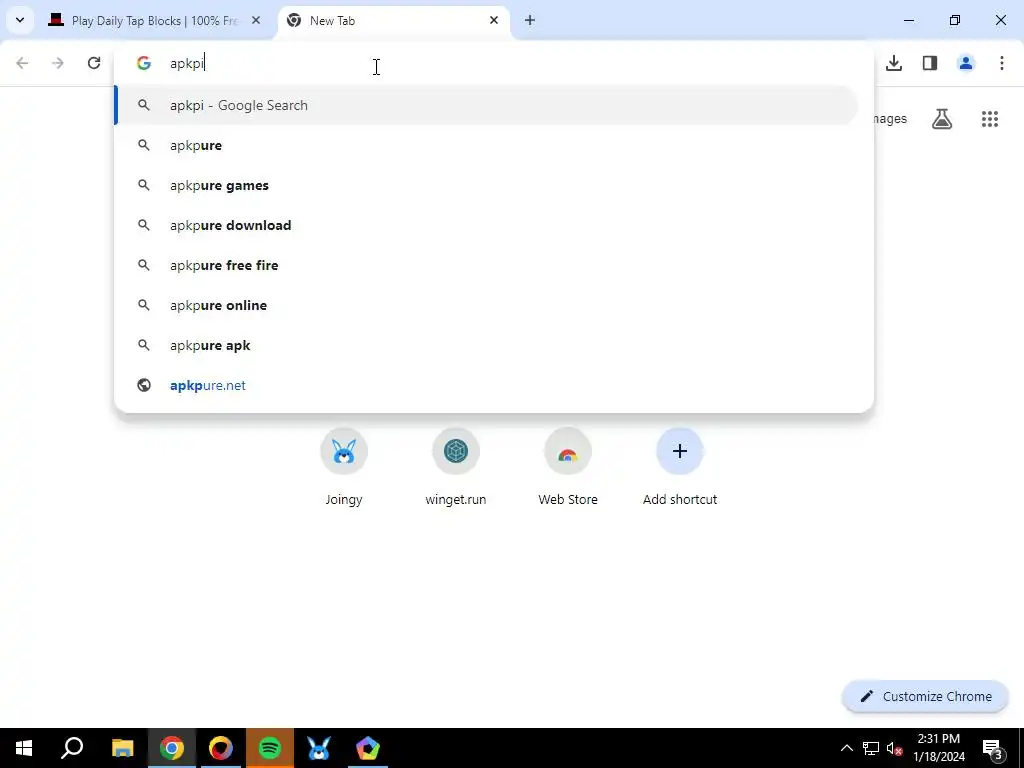This screenshot has width=1024, height=768.
Task: Click the Chrome taskbar icon
Action: [172, 748]
